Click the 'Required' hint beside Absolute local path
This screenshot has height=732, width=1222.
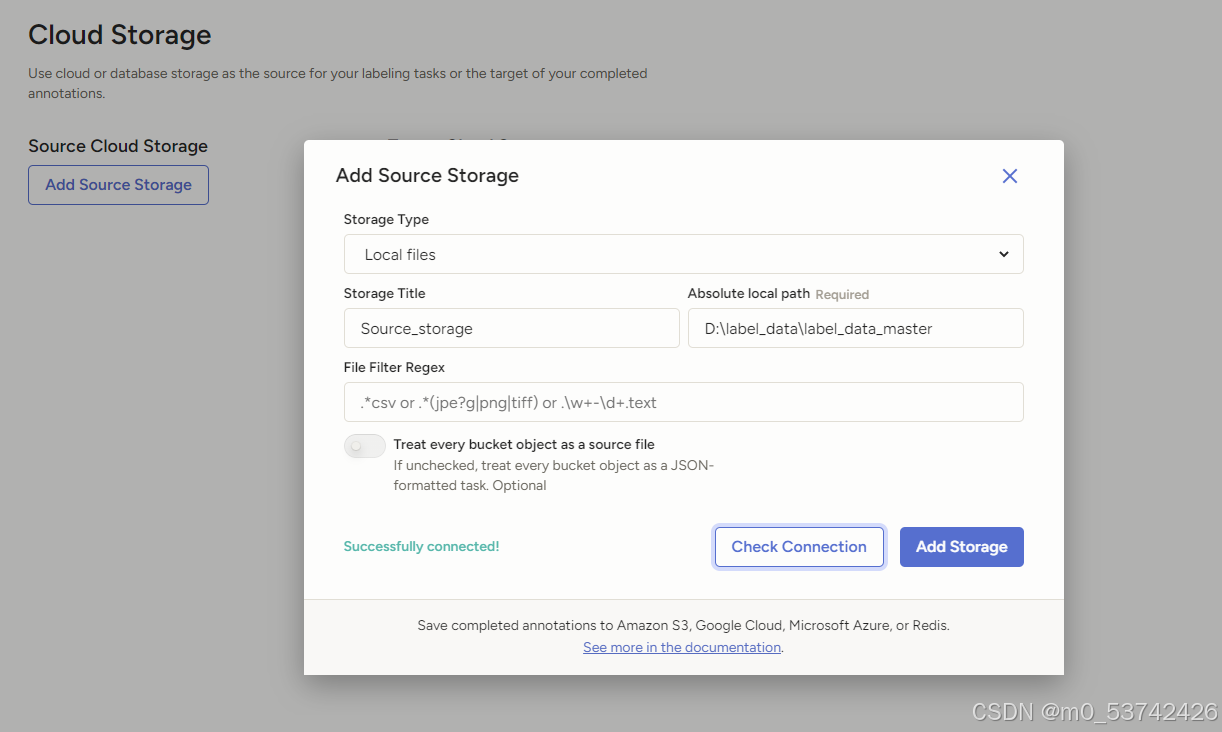tap(842, 295)
